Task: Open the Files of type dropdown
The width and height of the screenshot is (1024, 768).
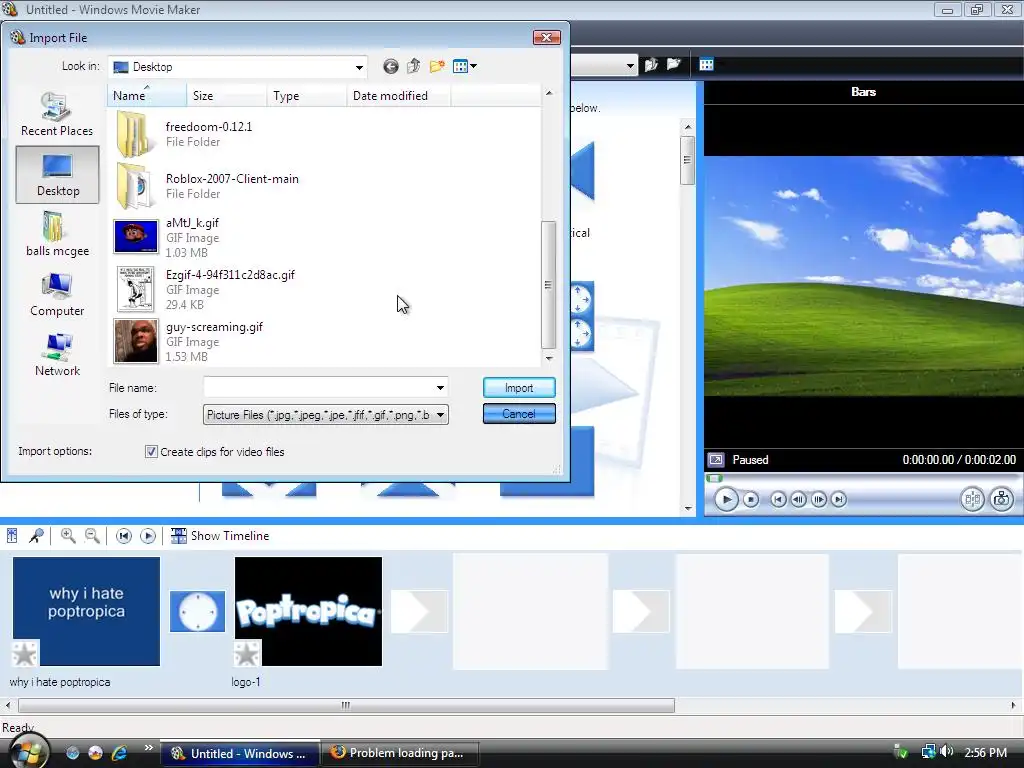Action: point(326,414)
